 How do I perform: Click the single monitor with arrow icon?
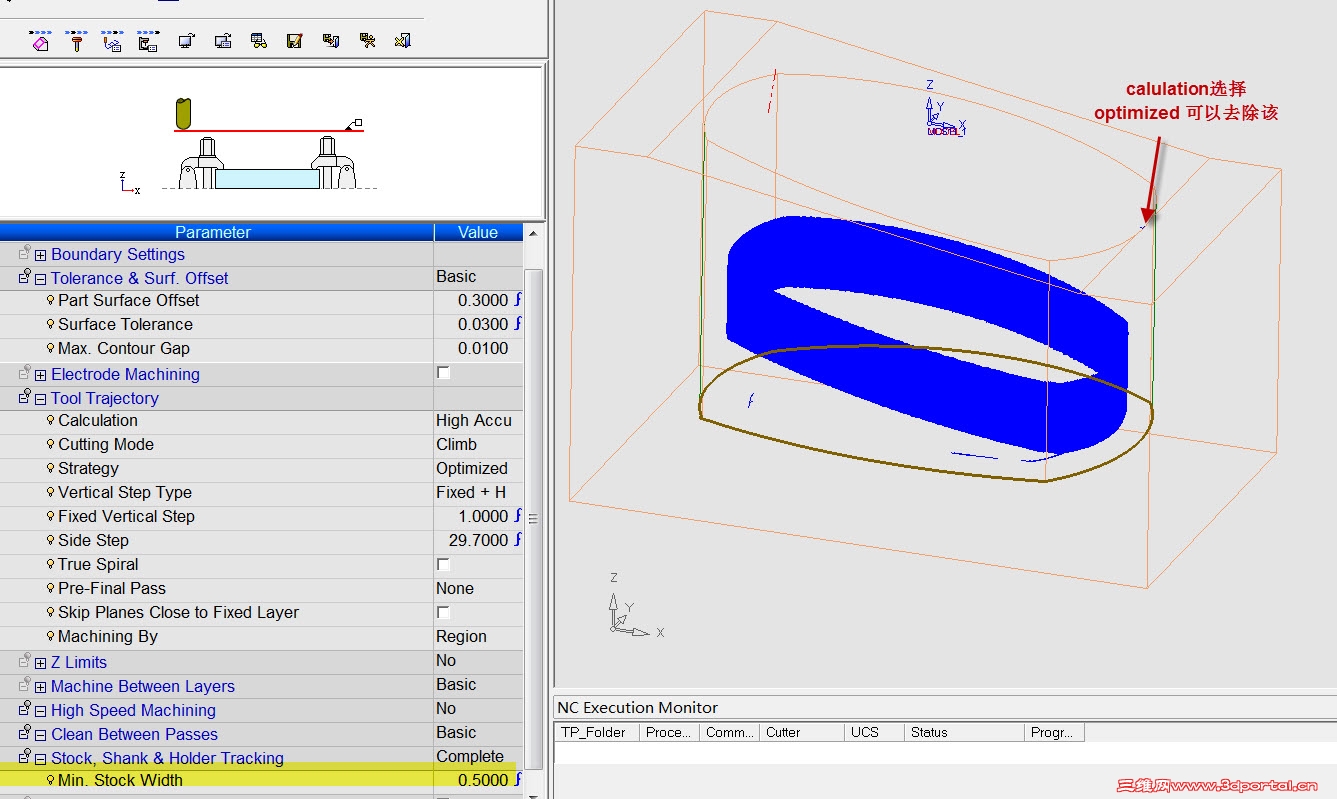click(x=186, y=41)
